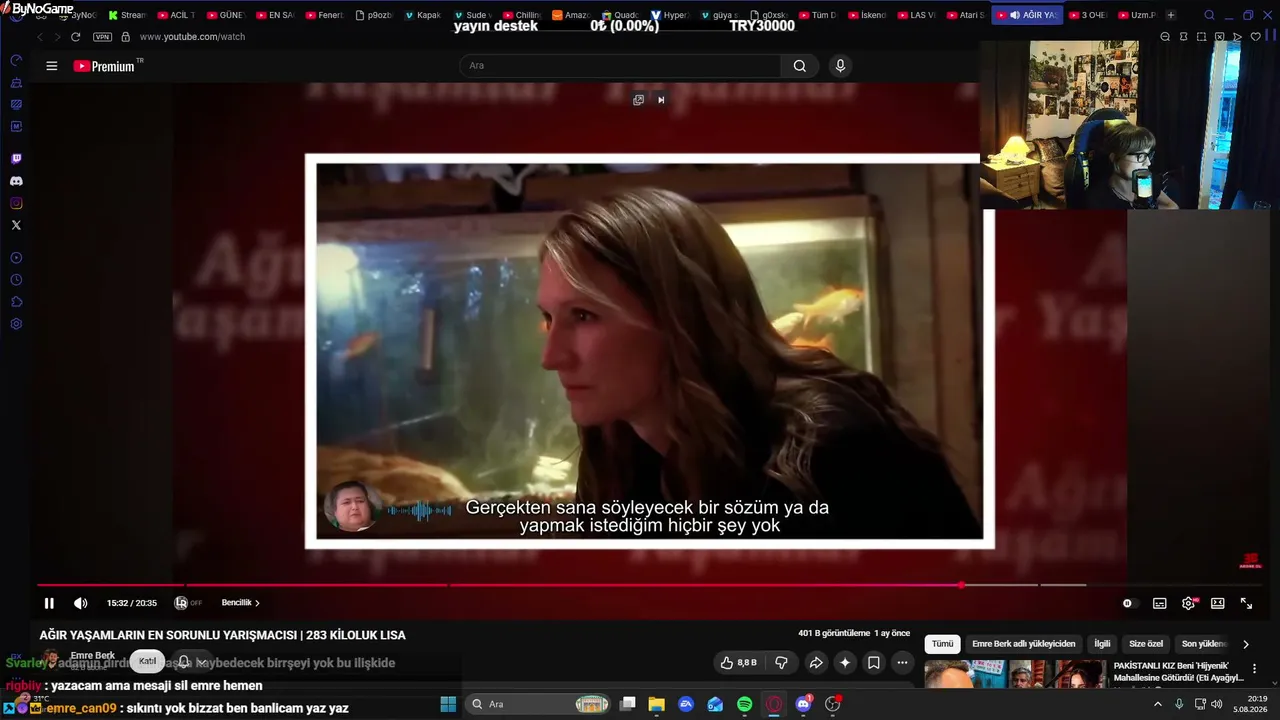
Task: Open the sidebar extensions puzzle icon
Action: pos(16,302)
